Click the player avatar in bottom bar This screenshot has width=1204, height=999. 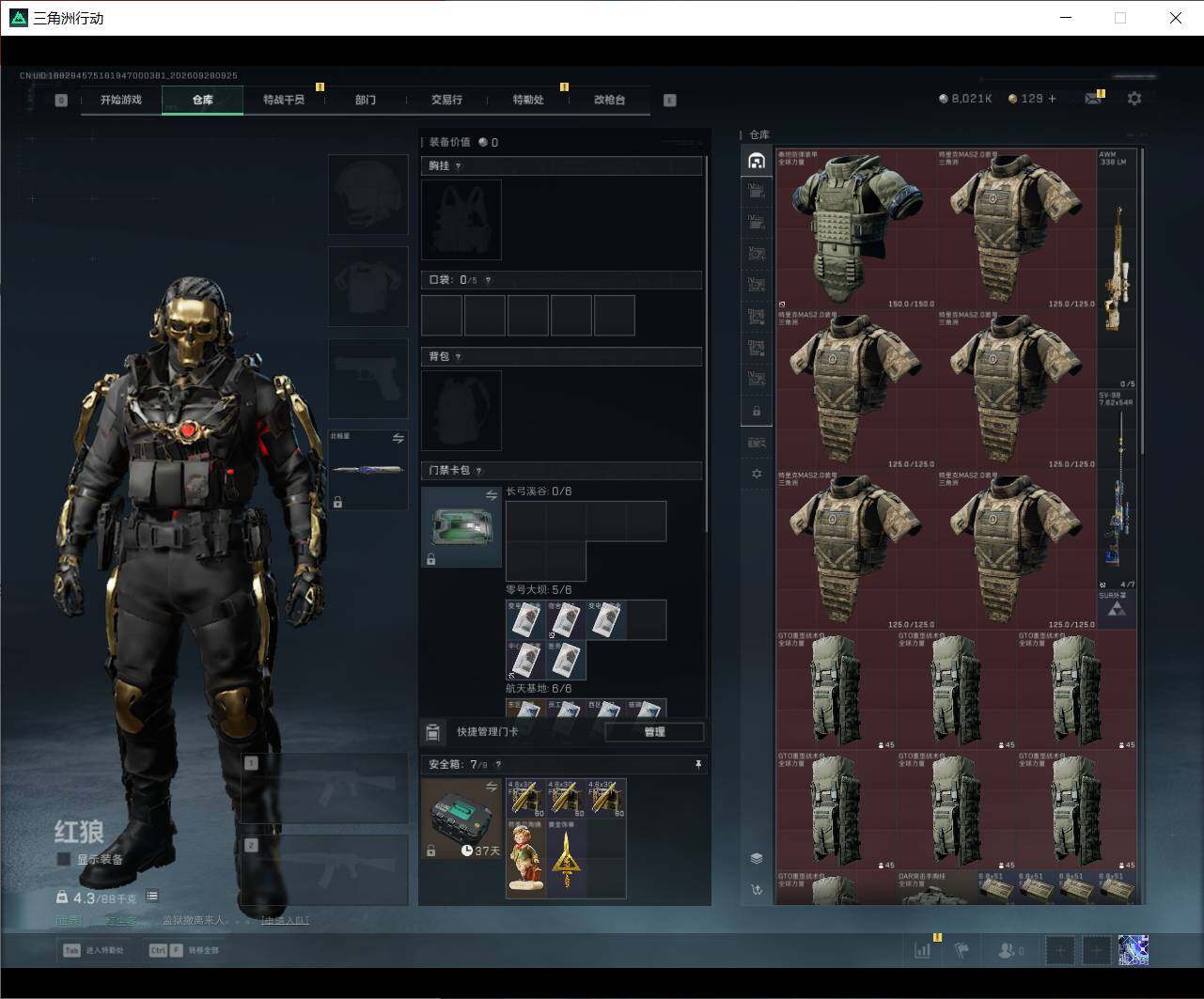tap(1134, 950)
